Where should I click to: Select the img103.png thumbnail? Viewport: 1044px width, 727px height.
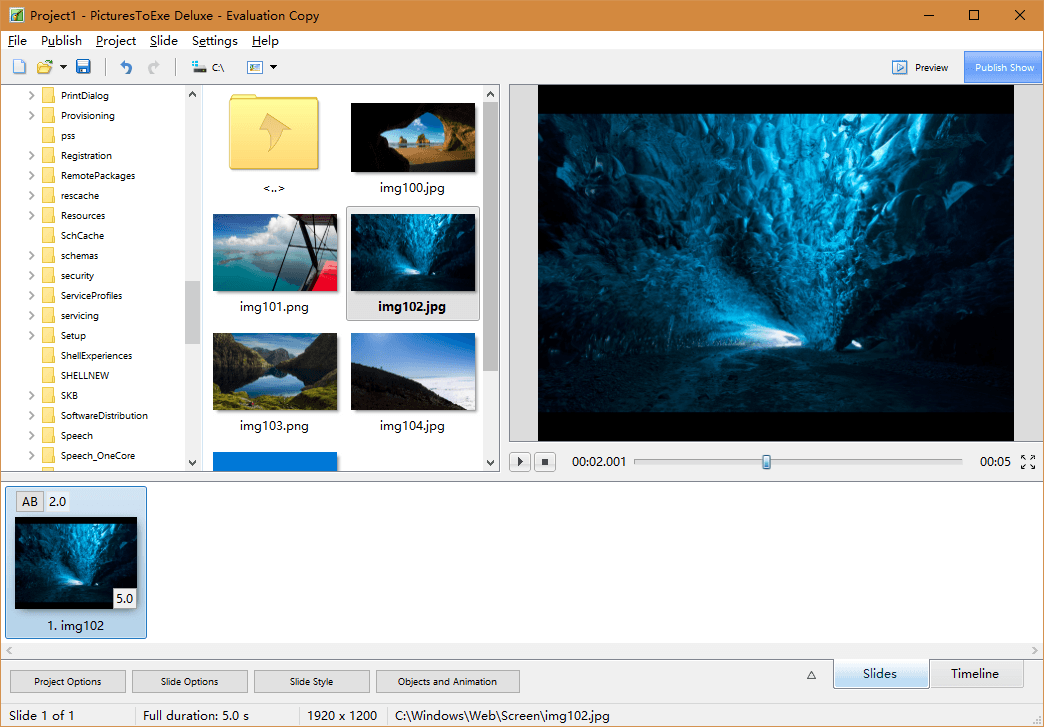pyautogui.click(x=274, y=371)
